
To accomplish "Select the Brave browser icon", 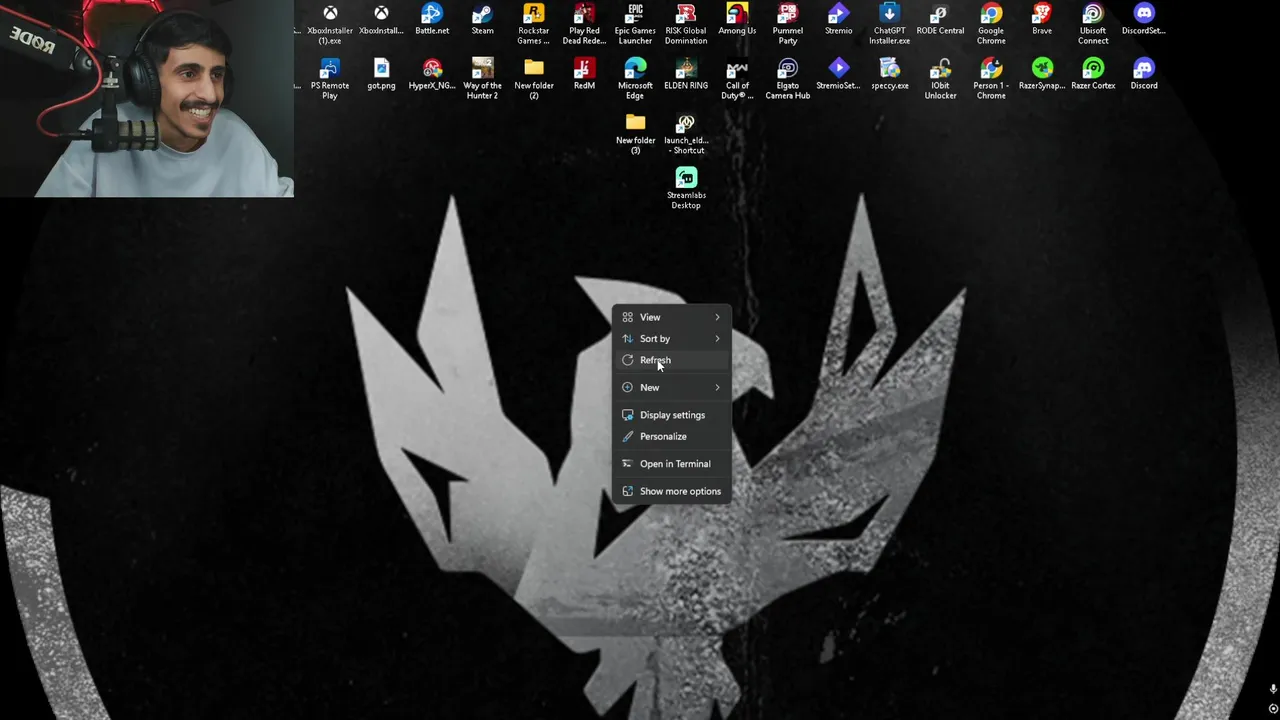I will [1042, 19].
